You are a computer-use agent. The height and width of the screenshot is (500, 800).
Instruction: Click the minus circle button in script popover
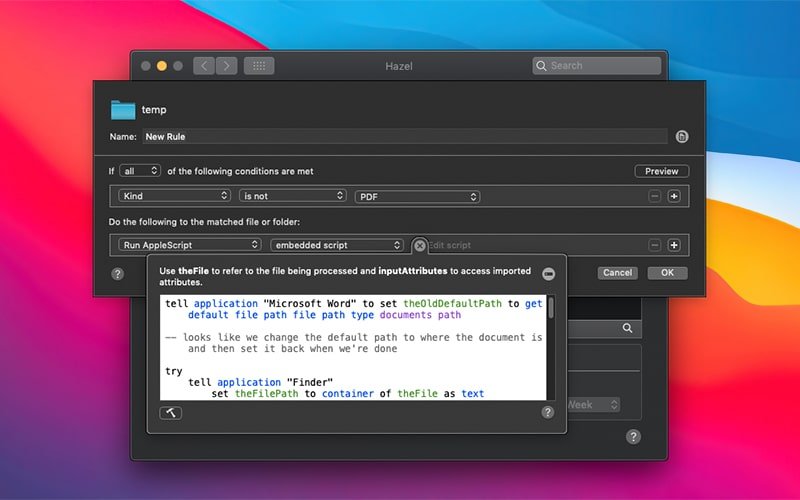pos(548,274)
